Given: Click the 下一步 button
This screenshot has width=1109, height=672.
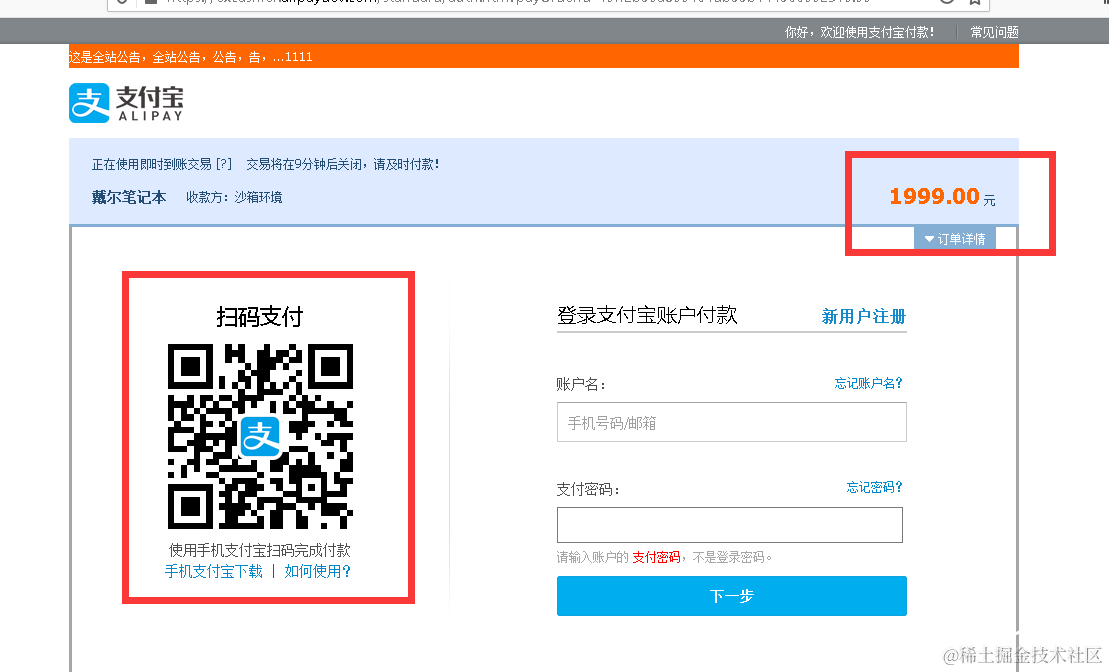Looking at the screenshot, I should tap(731, 596).
